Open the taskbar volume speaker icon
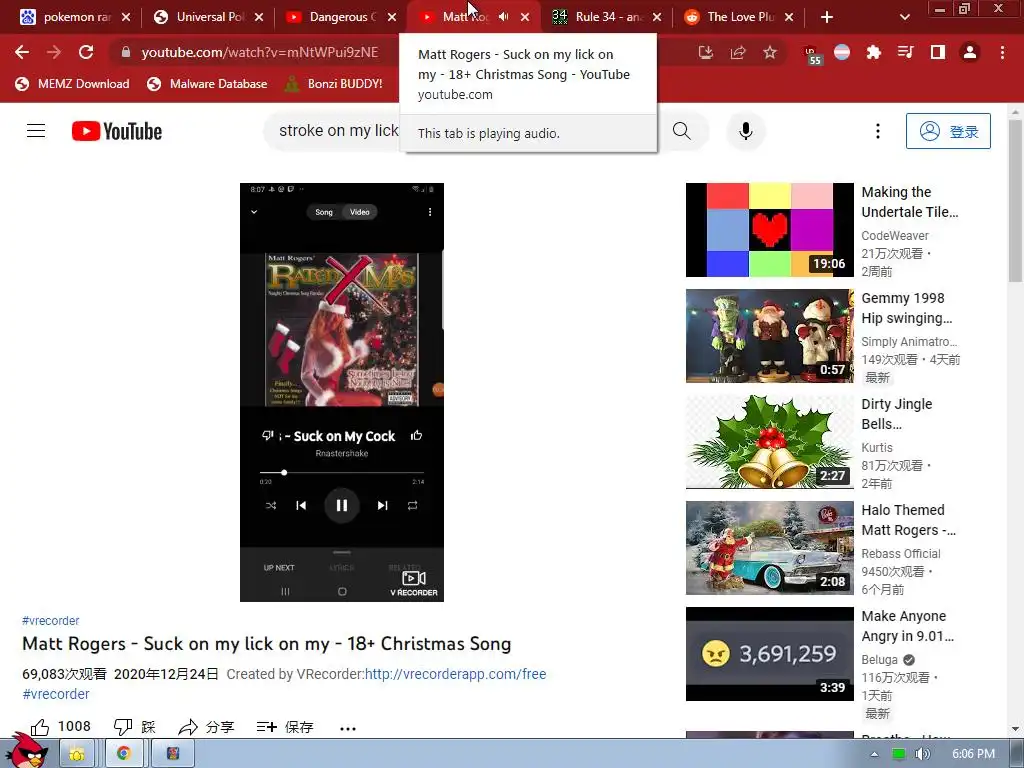Viewport: 1024px width, 768px height. (x=922, y=754)
